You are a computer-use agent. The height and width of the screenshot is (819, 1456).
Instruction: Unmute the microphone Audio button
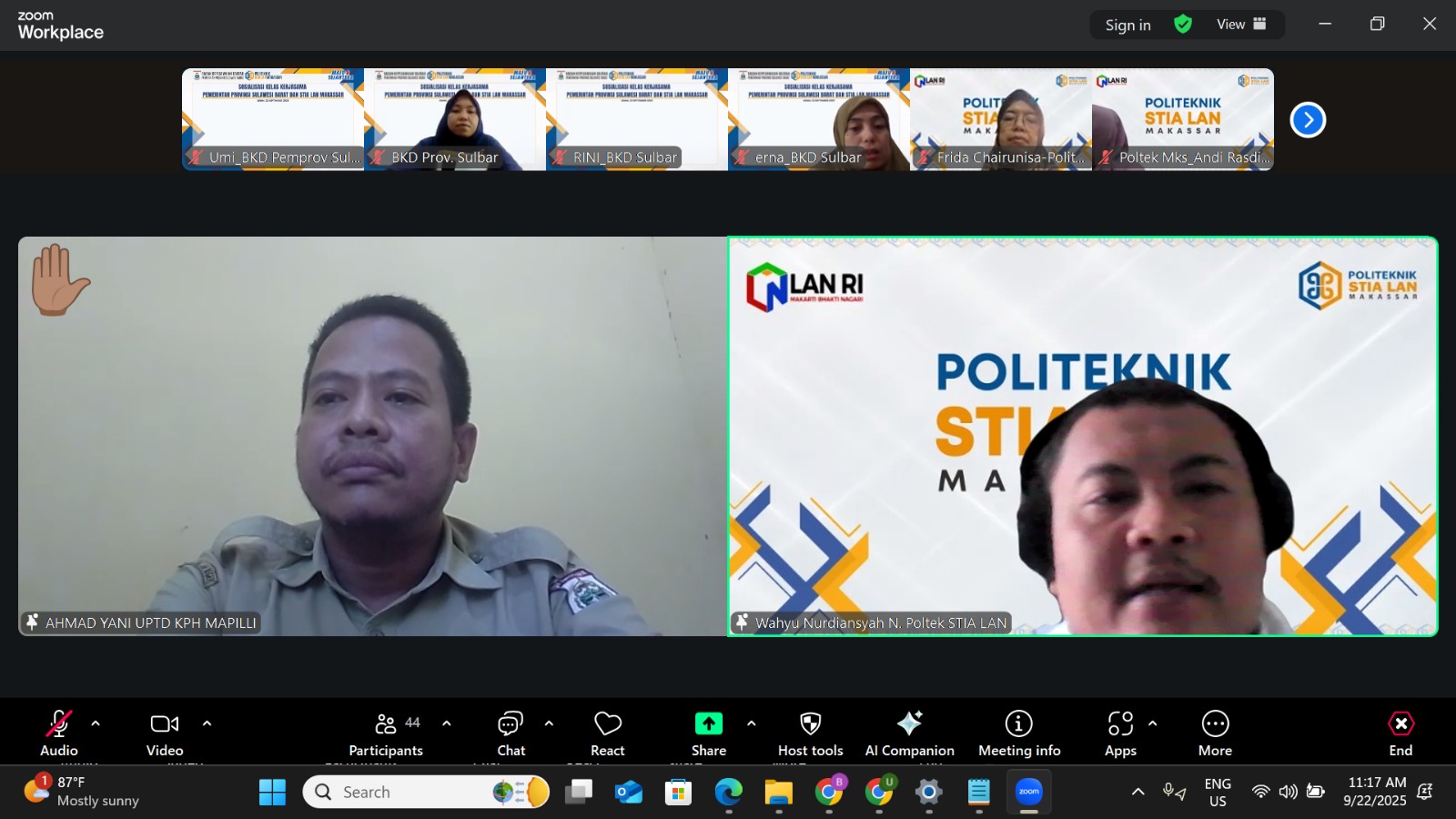coord(59,733)
